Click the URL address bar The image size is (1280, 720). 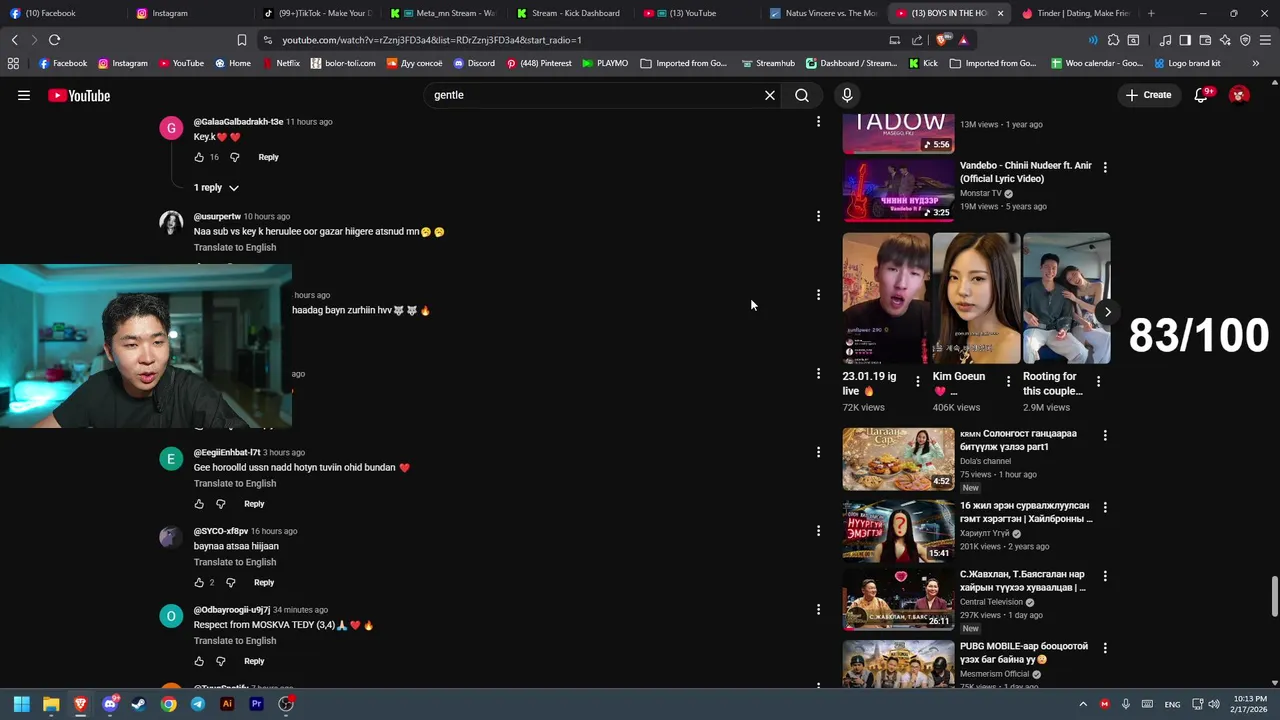tap(570, 40)
